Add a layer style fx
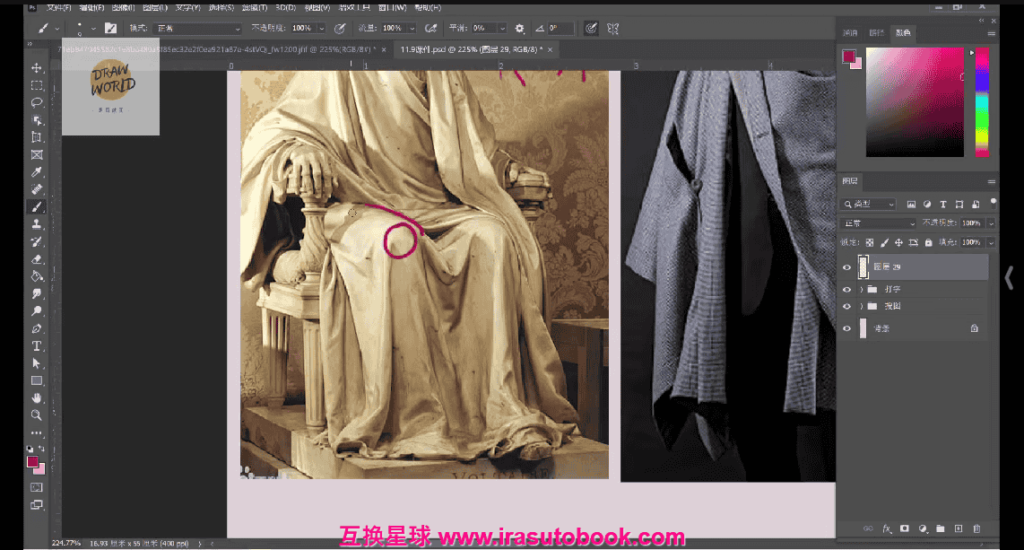This screenshot has width=1024, height=550. (887, 528)
